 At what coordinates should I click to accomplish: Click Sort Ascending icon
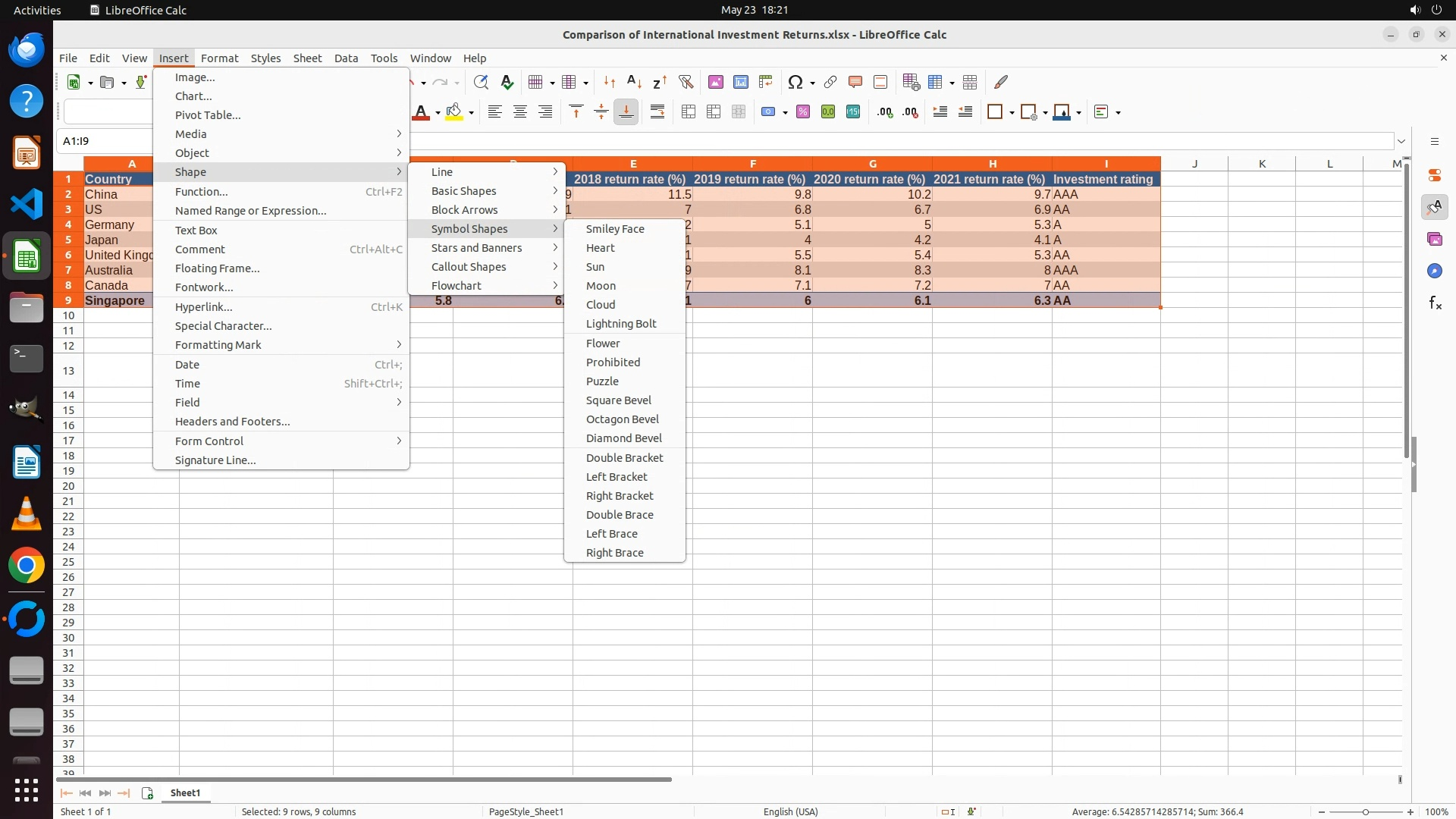pos(635,82)
